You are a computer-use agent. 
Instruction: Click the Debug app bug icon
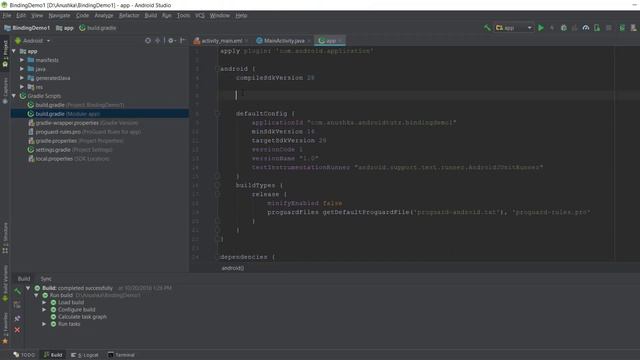tap(564, 28)
